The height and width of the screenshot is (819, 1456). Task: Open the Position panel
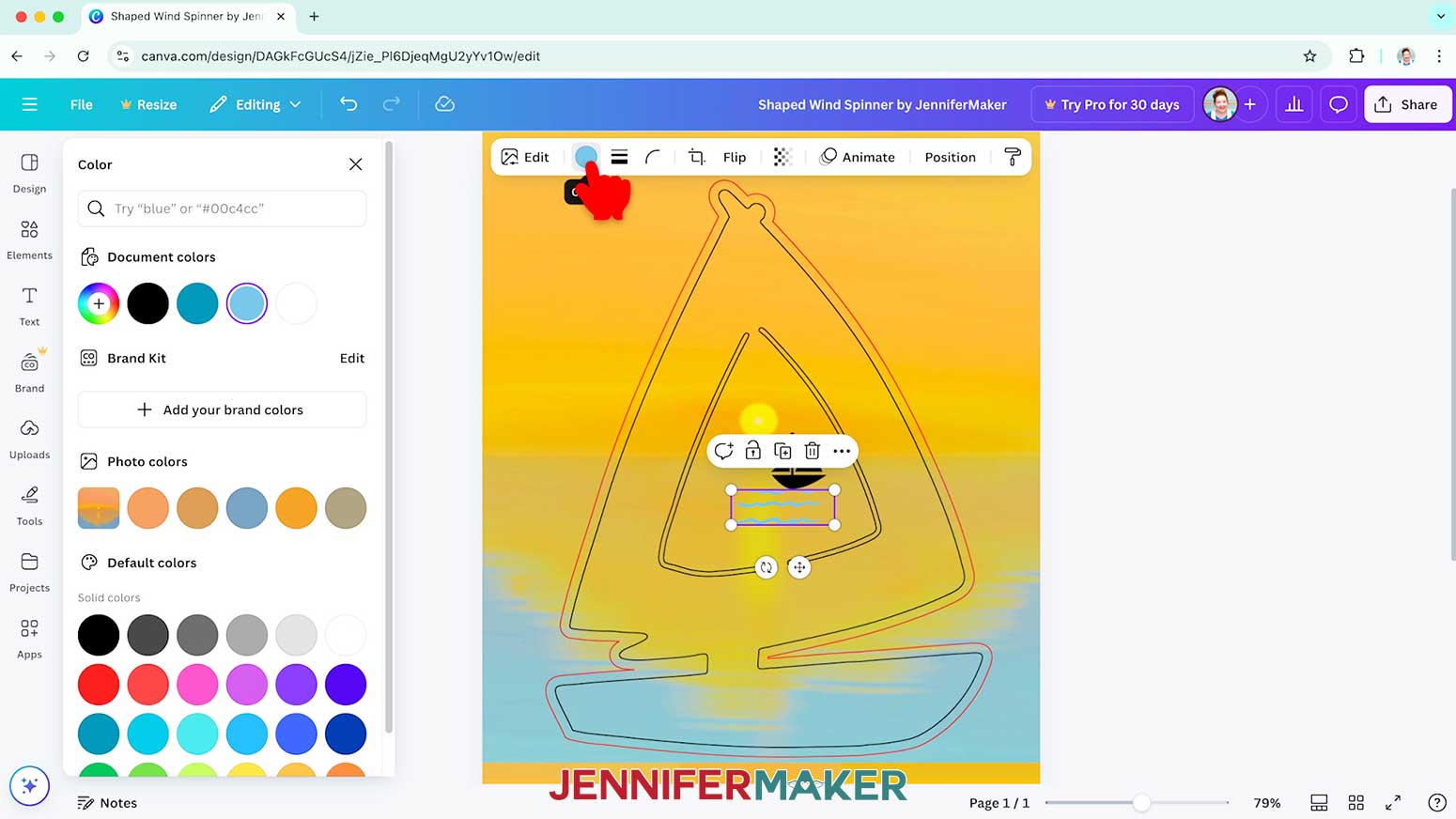pos(950,157)
